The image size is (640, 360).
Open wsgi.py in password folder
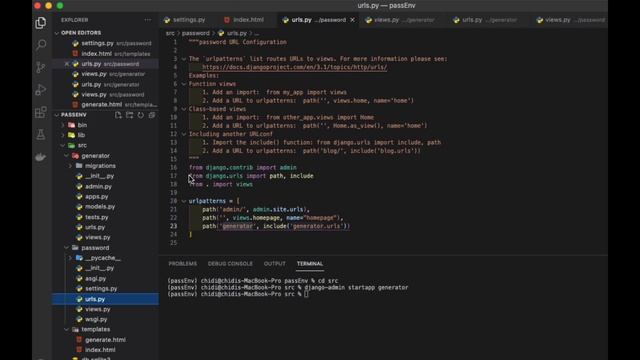96,319
